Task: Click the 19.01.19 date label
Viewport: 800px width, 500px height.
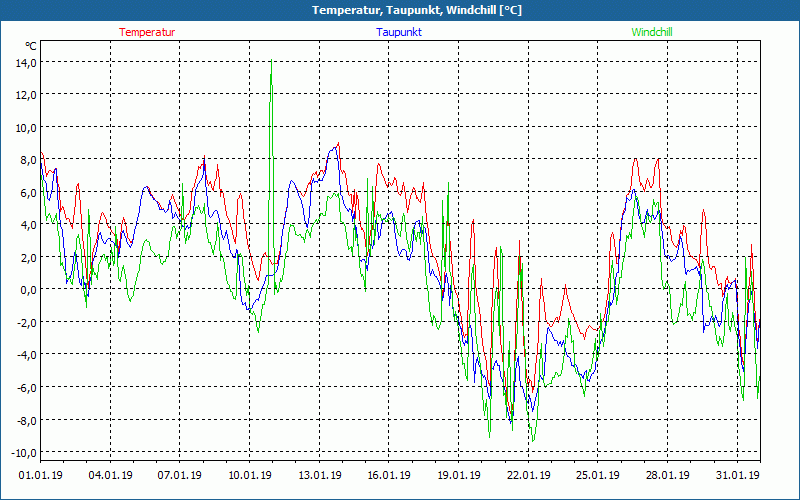Action: tap(459, 475)
